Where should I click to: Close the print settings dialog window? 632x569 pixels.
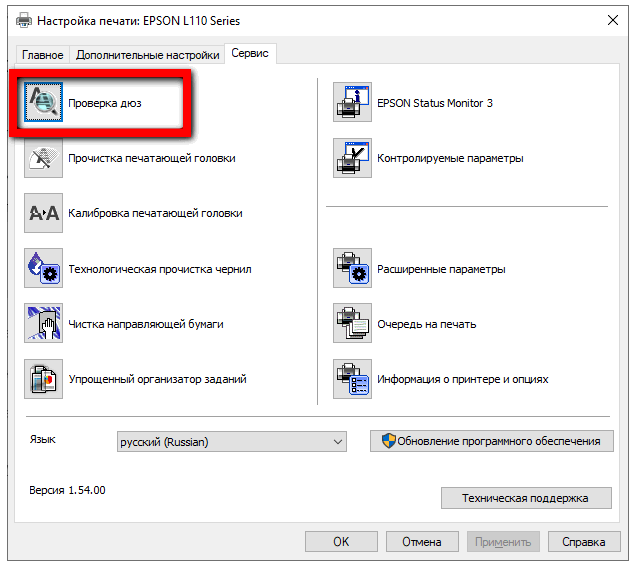[610, 20]
